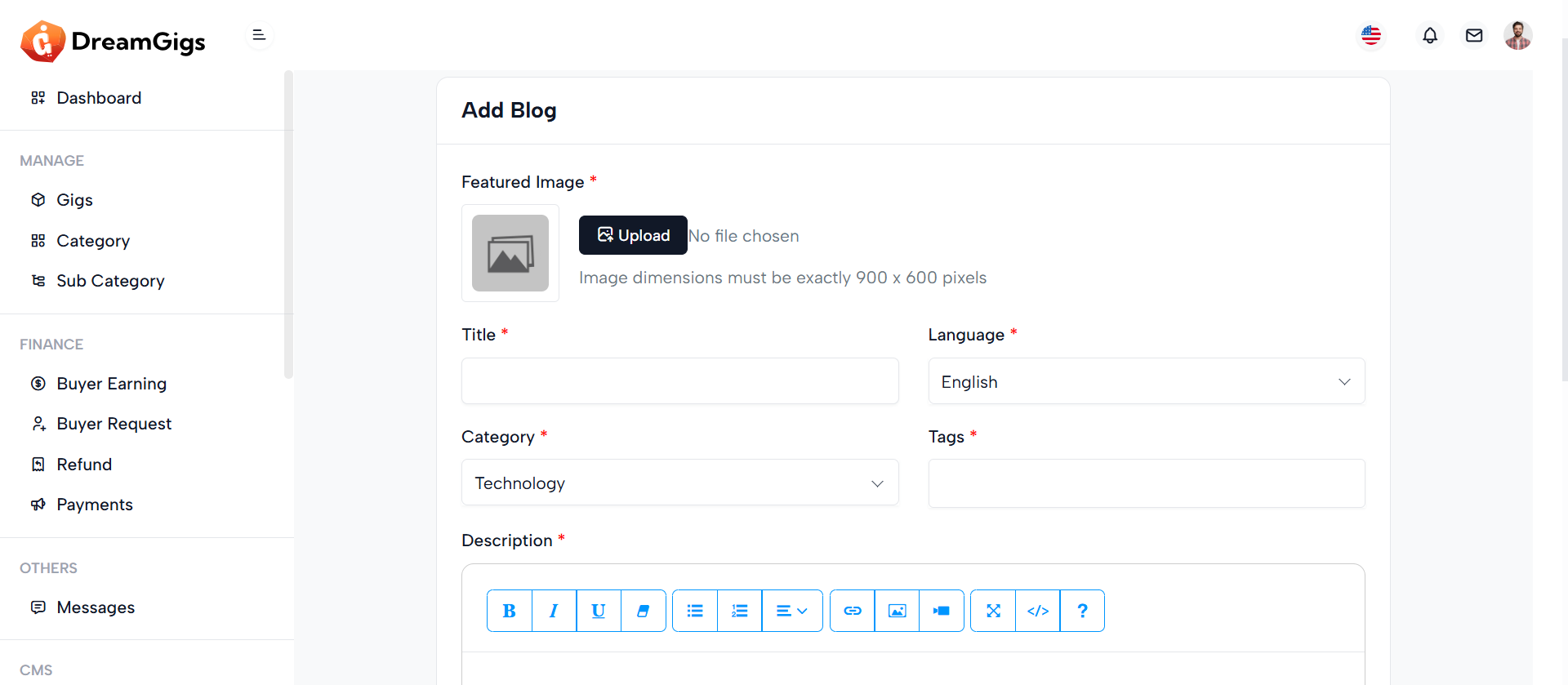Collapse the sidebar with the menu toggle
Viewport: 1568px width, 685px height.
(259, 35)
